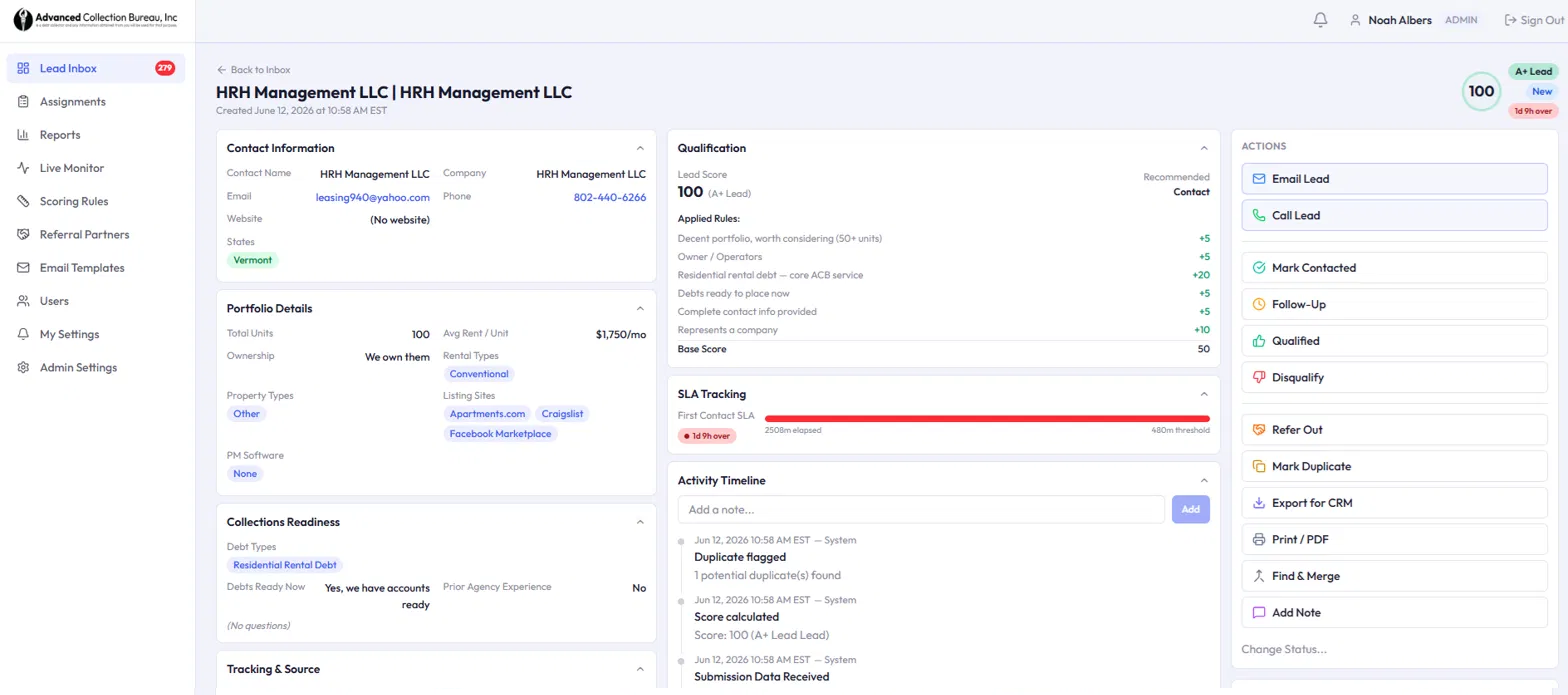
Task: Open Admin Settings page
Action: (96, 368)
